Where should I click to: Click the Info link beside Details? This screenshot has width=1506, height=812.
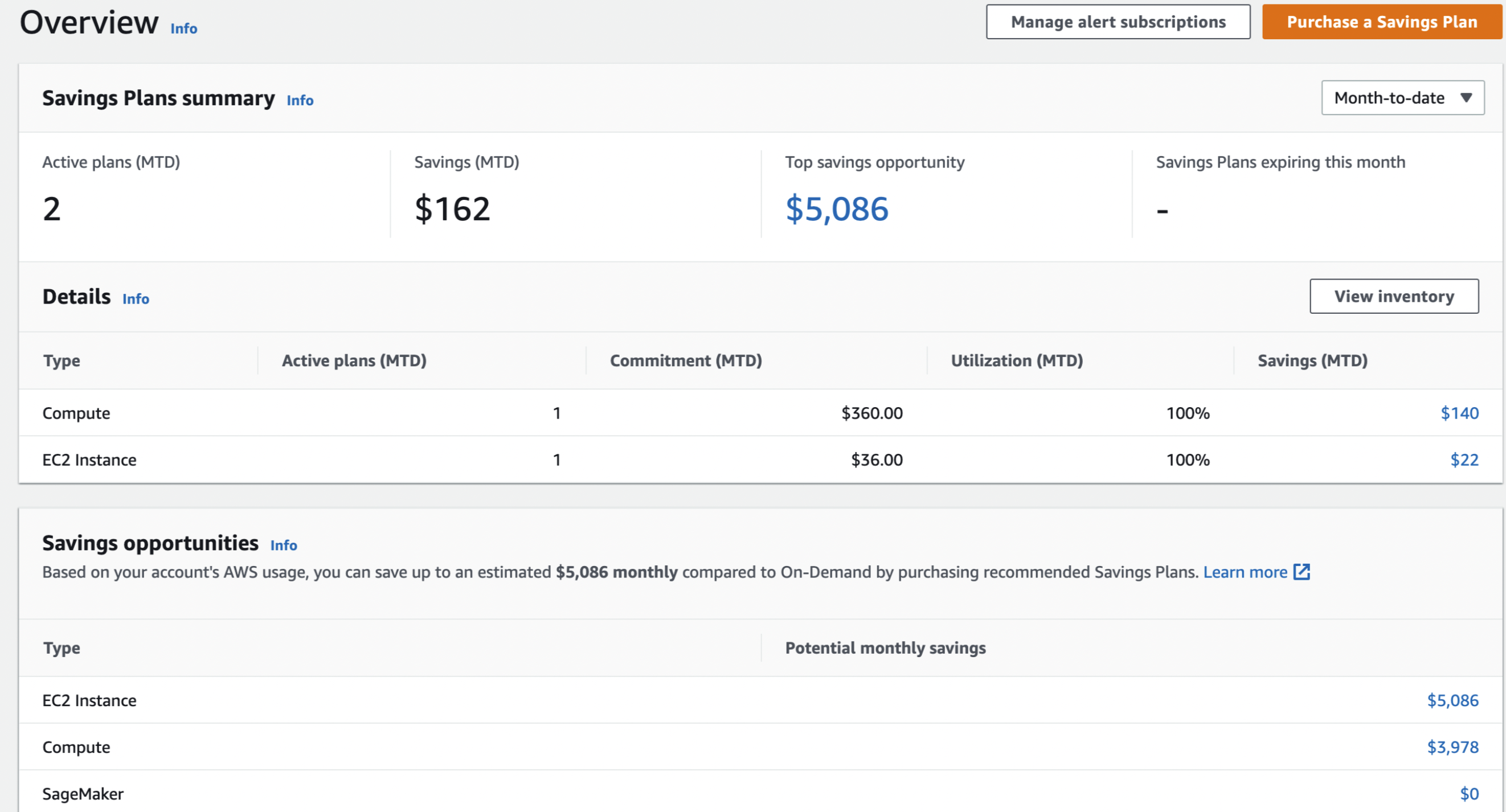click(x=135, y=299)
